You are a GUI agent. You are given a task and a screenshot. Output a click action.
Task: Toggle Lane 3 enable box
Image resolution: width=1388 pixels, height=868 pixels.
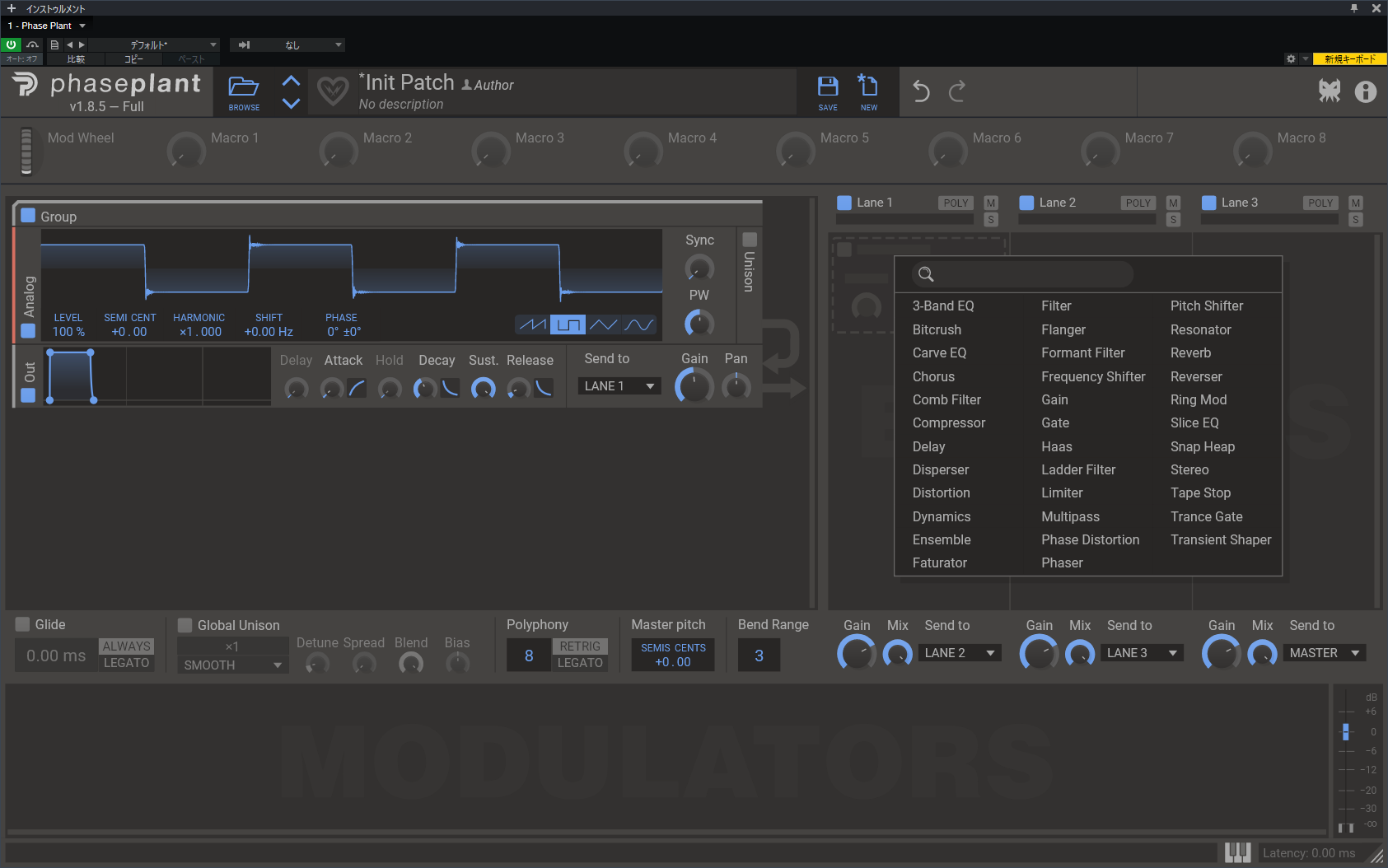(1209, 203)
